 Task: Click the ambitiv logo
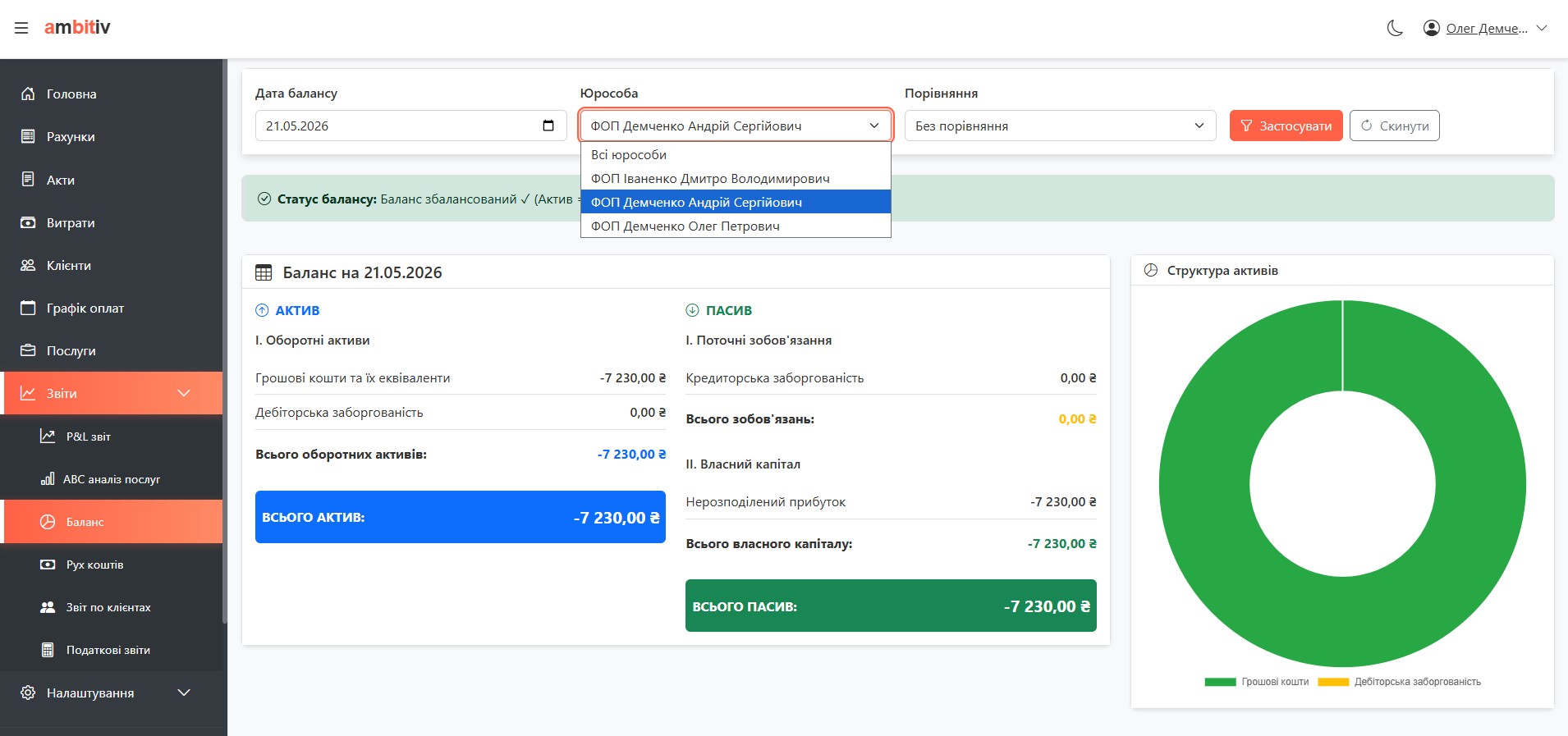coord(77,27)
